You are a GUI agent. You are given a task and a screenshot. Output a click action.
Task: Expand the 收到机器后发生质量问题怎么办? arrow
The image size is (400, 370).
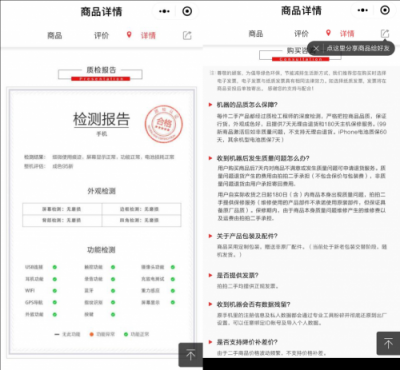[x=210, y=158]
